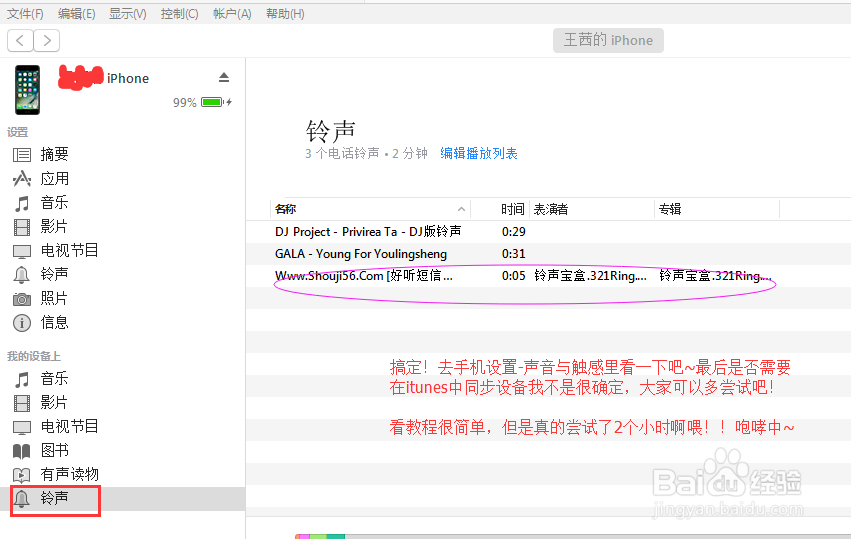Click 铃声宝盒.321Ring in 专辑 column

715,276
